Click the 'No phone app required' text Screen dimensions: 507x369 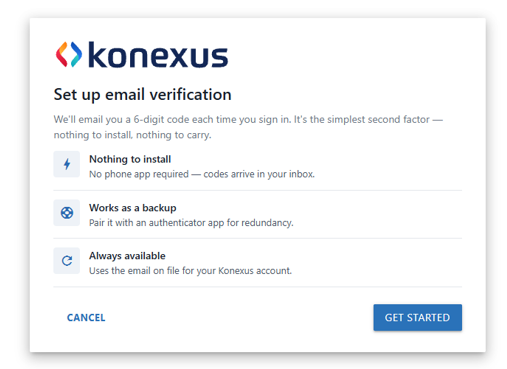click(139, 174)
